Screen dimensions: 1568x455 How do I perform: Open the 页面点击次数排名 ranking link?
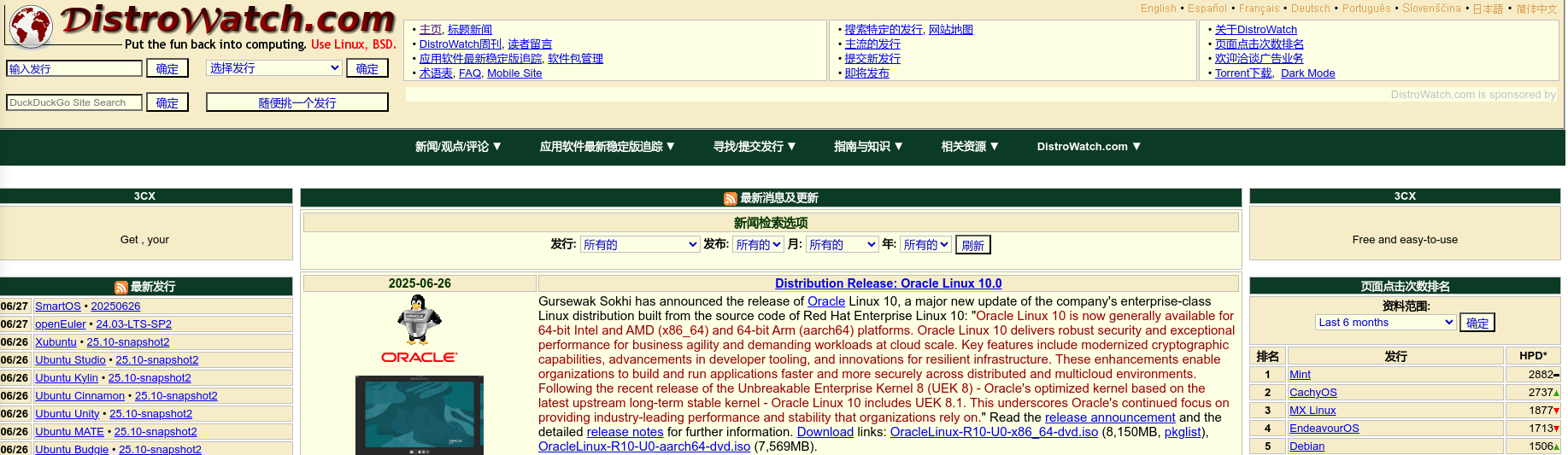point(1260,44)
